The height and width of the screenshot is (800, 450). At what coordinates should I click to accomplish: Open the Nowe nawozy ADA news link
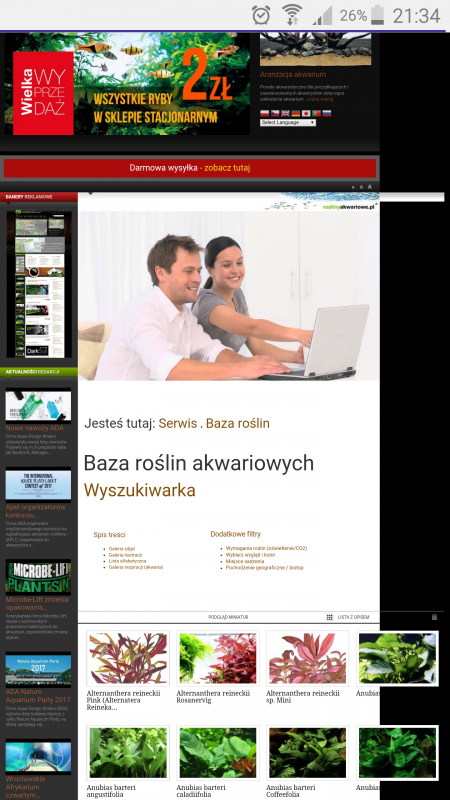[x=35, y=428]
